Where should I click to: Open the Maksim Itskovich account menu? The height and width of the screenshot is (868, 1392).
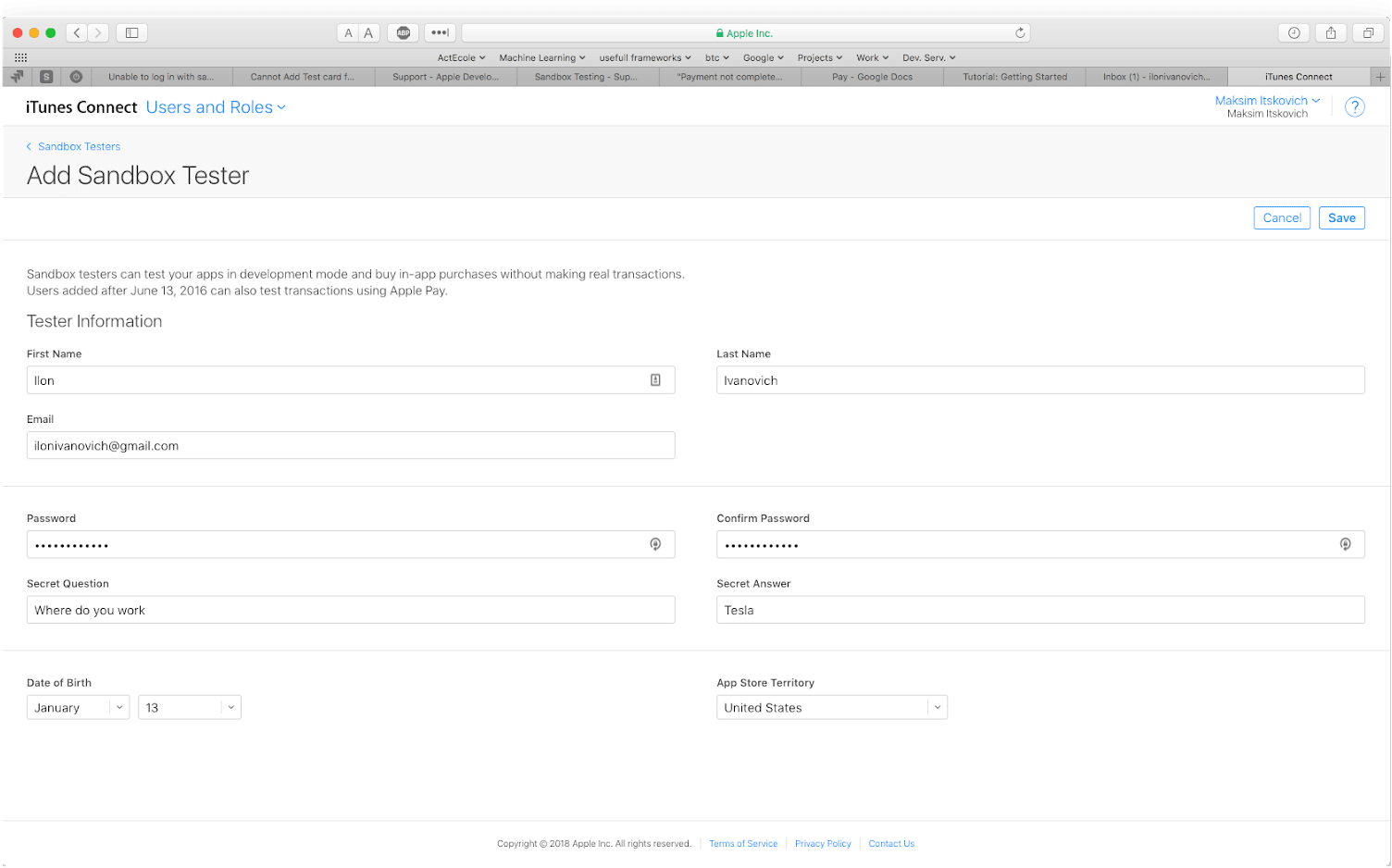(1267, 101)
